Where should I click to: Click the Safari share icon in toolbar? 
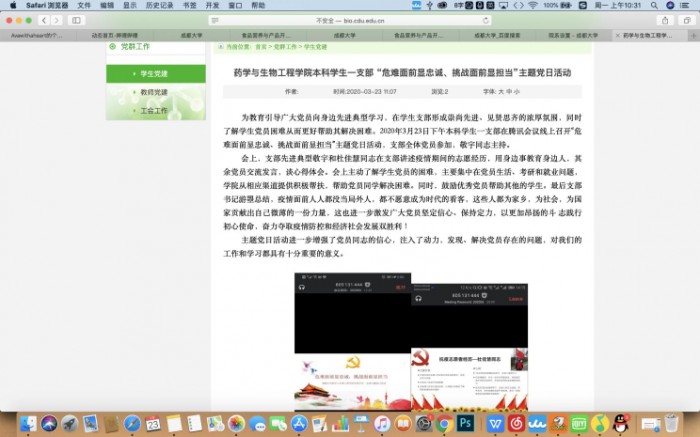click(665, 20)
